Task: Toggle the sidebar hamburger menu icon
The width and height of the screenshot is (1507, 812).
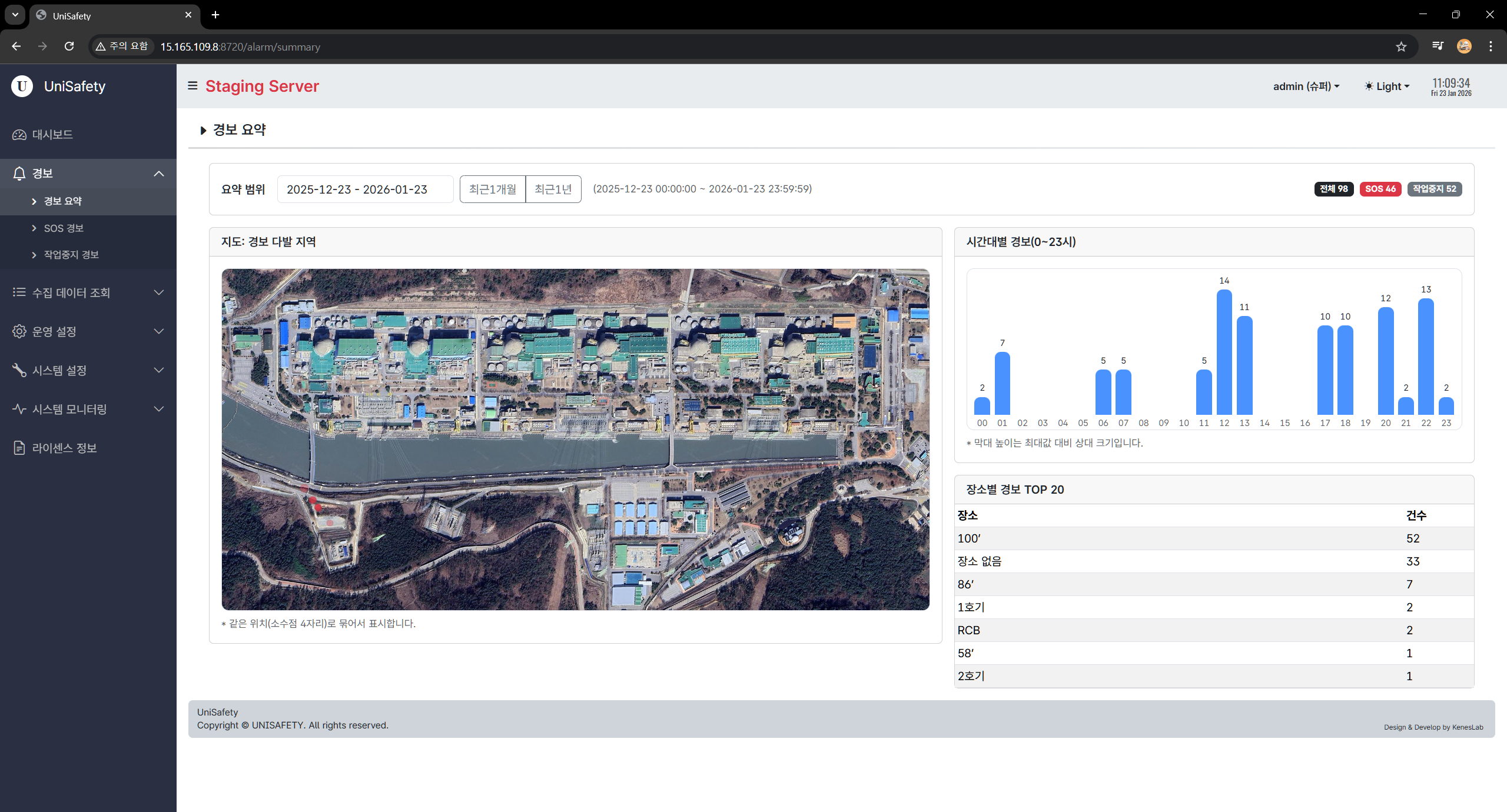Action: 192,86
